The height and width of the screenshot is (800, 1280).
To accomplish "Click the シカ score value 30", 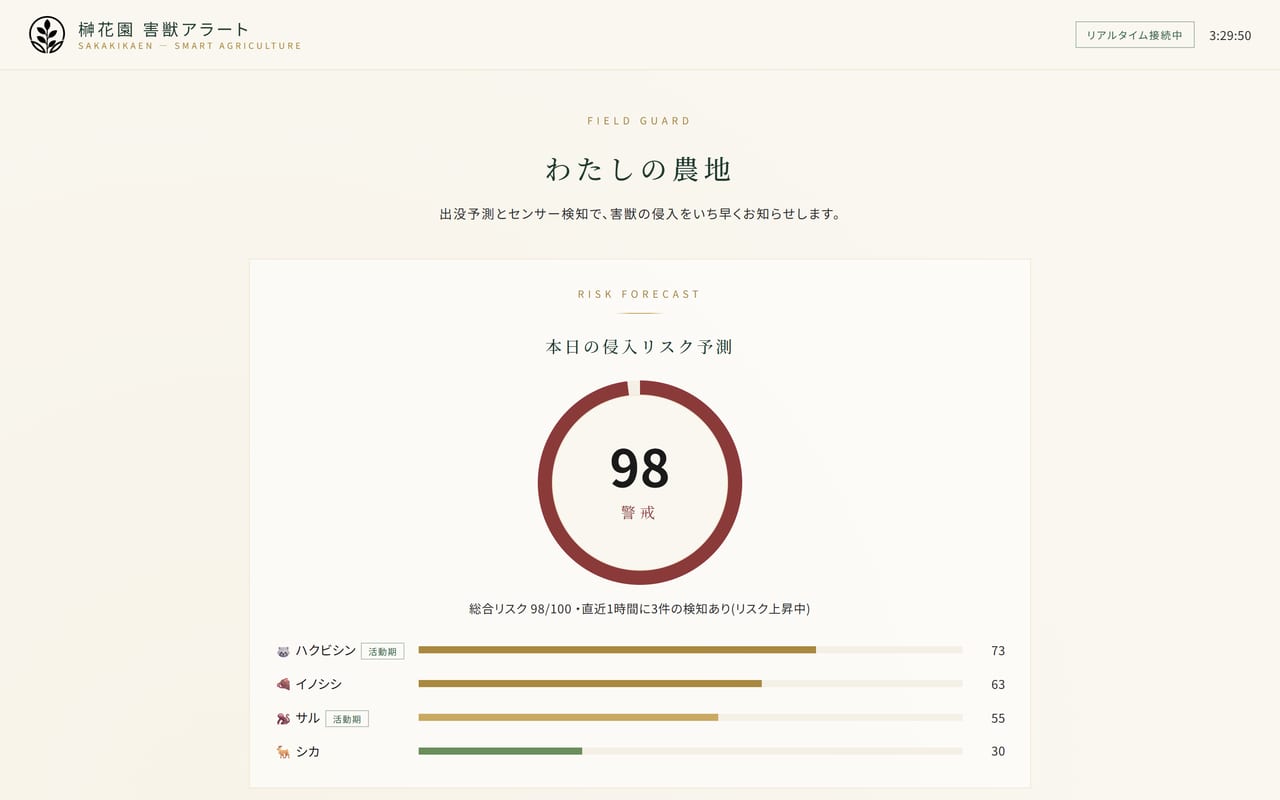I will (x=998, y=752).
